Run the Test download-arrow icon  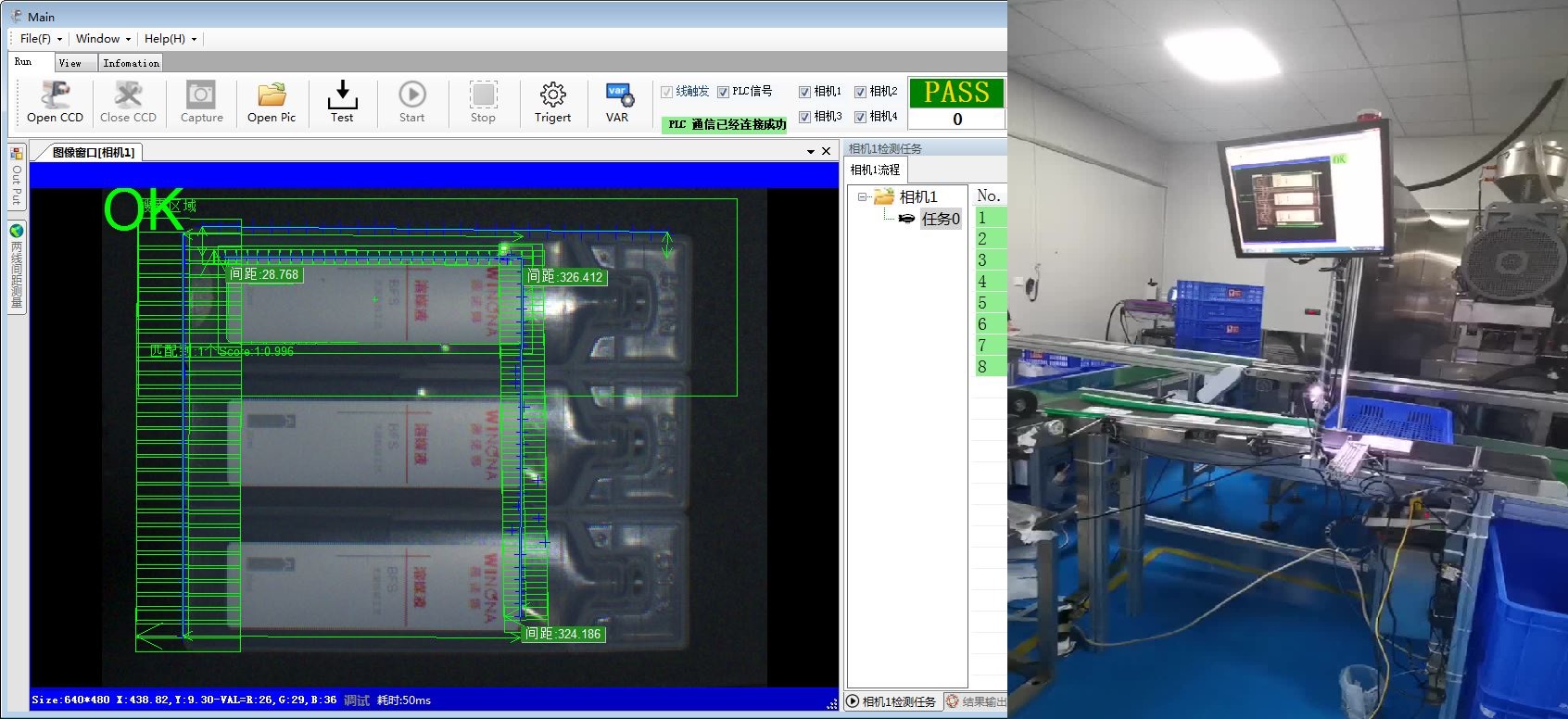342,95
